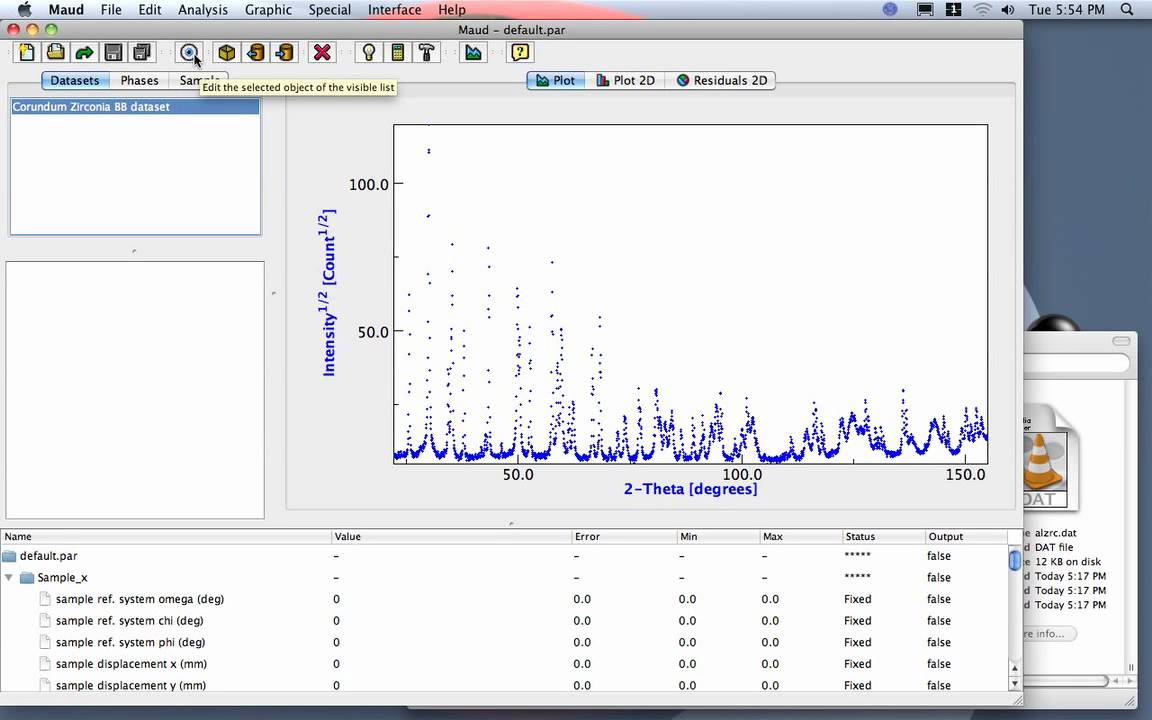Click the Max column header

coord(800,536)
